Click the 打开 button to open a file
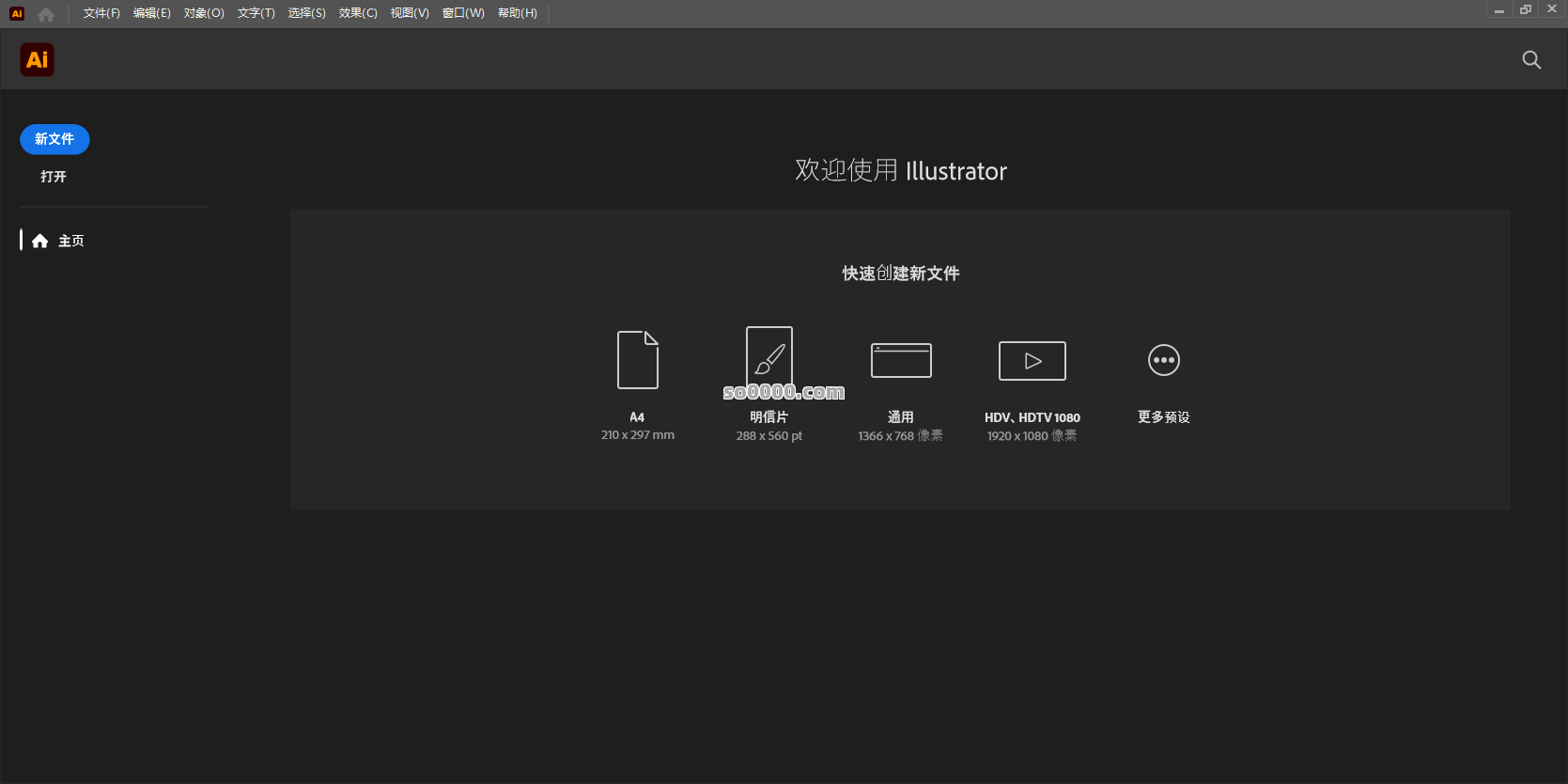The height and width of the screenshot is (784, 1568). tap(54, 177)
